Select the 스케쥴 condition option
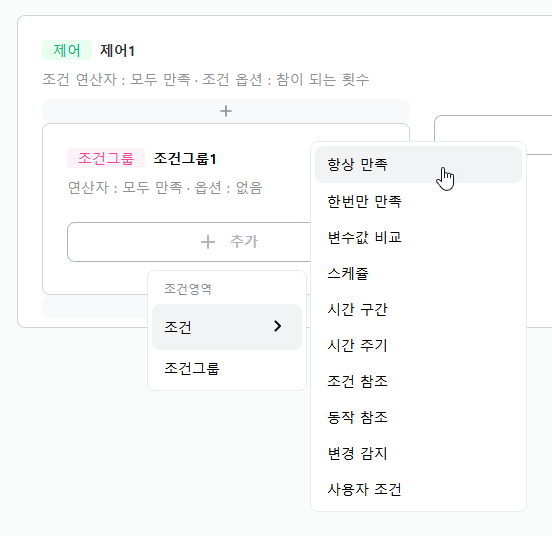The image size is (552, 536). 418,273
